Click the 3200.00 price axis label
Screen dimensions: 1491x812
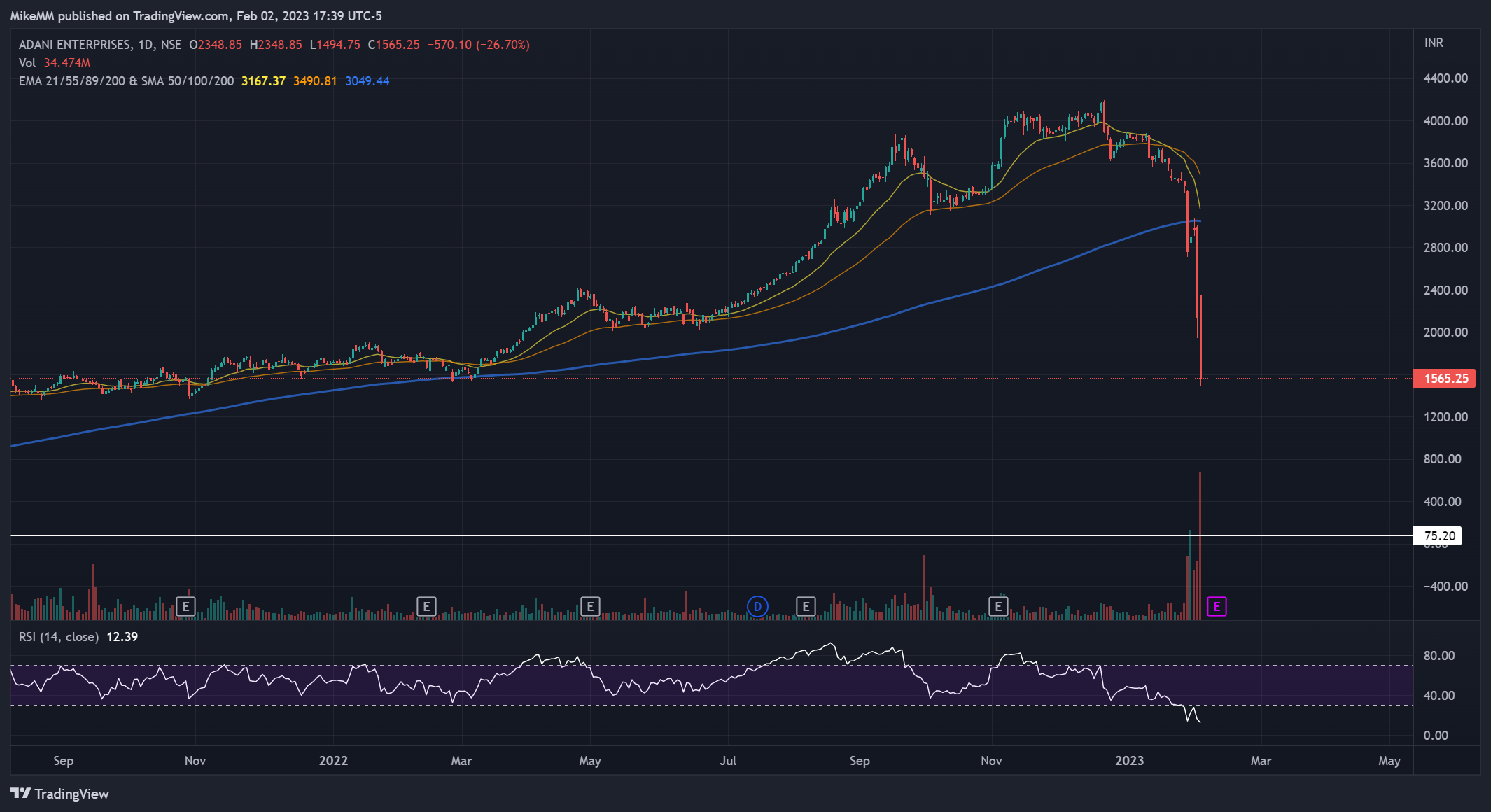point(1445,205)
